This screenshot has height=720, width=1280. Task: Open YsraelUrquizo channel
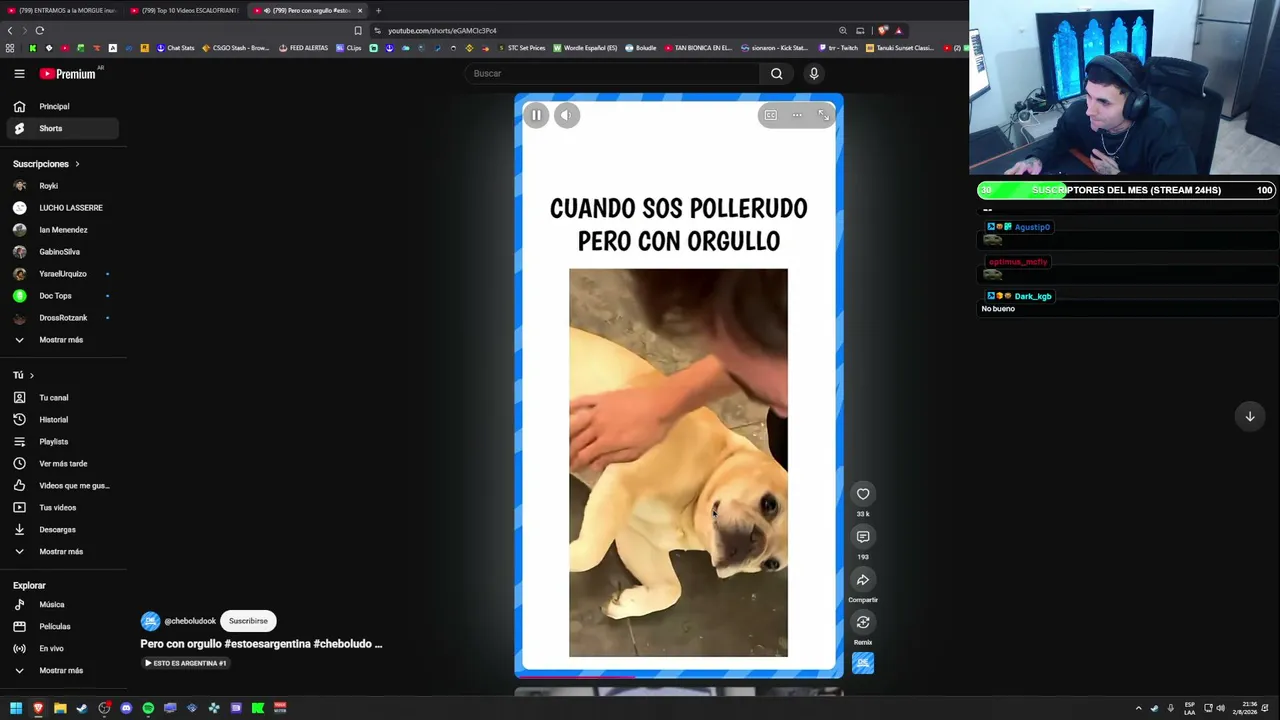(x=62, y=274)
